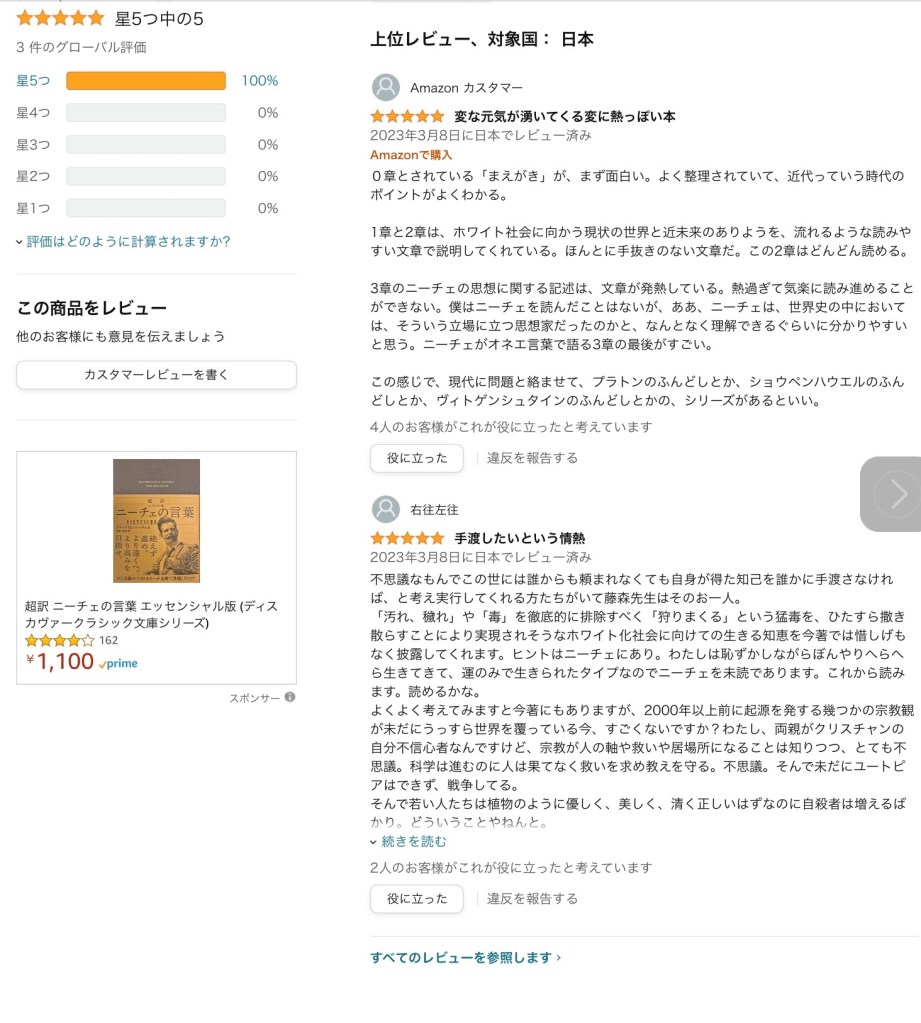Click カスタマーレビューを書く button
The image size is (921, 1023).
(156, 375)
